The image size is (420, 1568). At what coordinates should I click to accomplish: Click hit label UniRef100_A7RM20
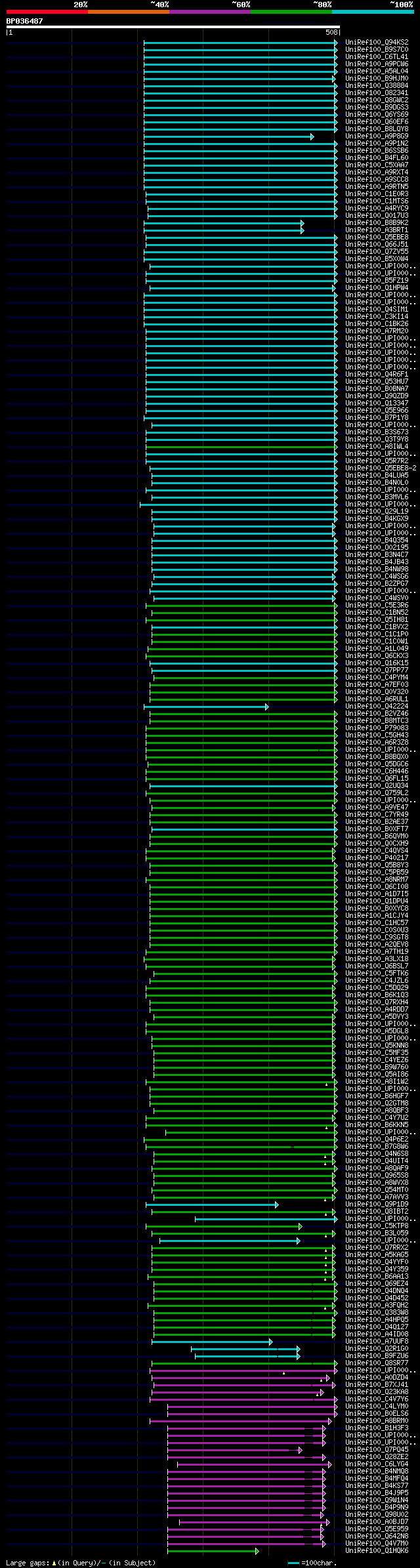(x=377, y=331)
